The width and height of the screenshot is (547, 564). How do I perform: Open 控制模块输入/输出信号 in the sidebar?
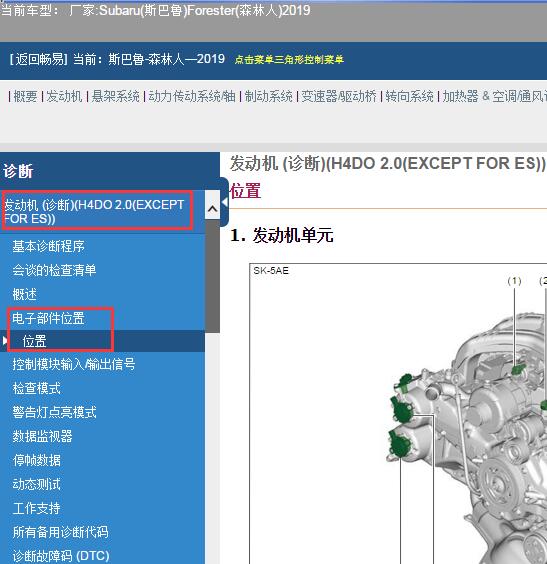tap(74, 364)
